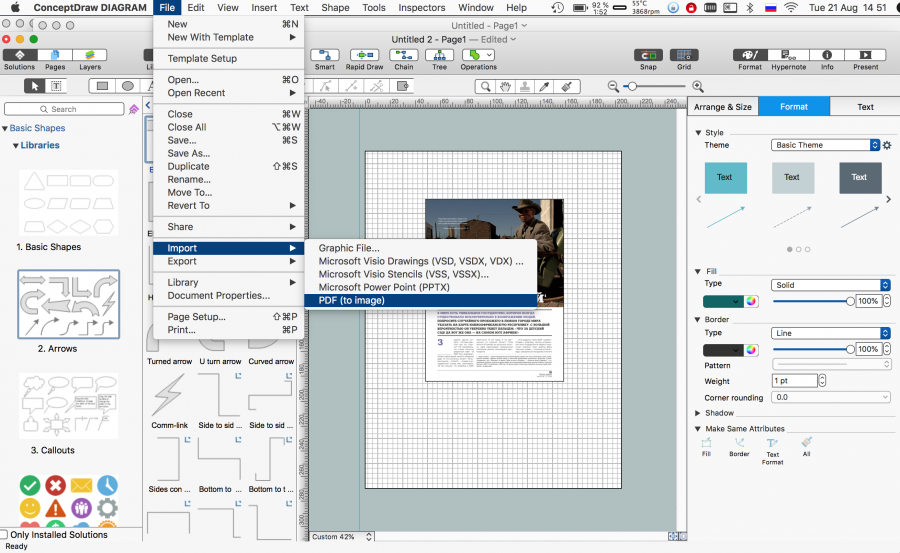Click the fill opacity slider
The image size is (900, 553).
click(x=812, y=301)
